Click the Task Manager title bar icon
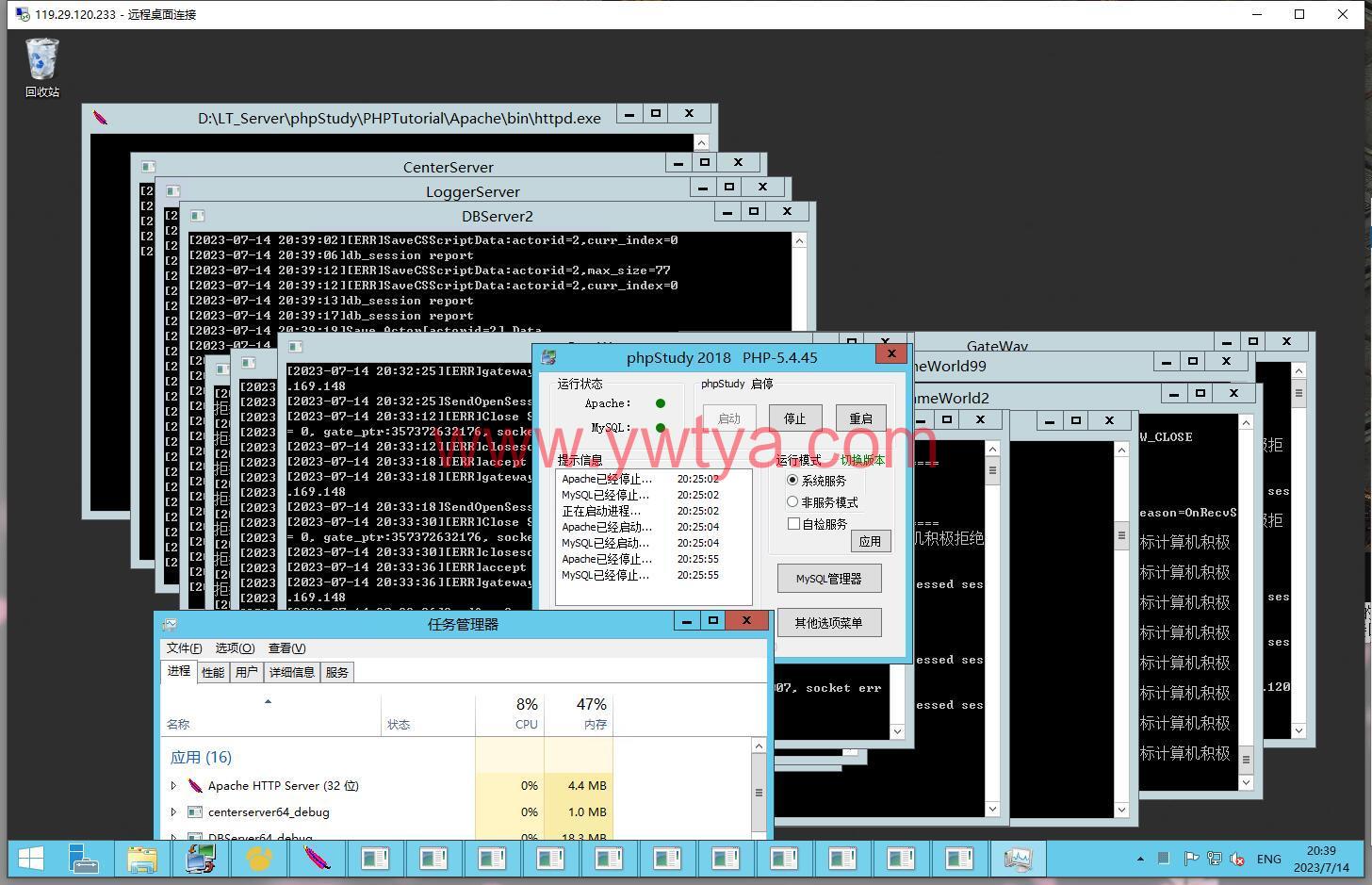Image resolution: width=1372 pixels, height=885 pixels. pyautogui.click(x=170, y=624)
